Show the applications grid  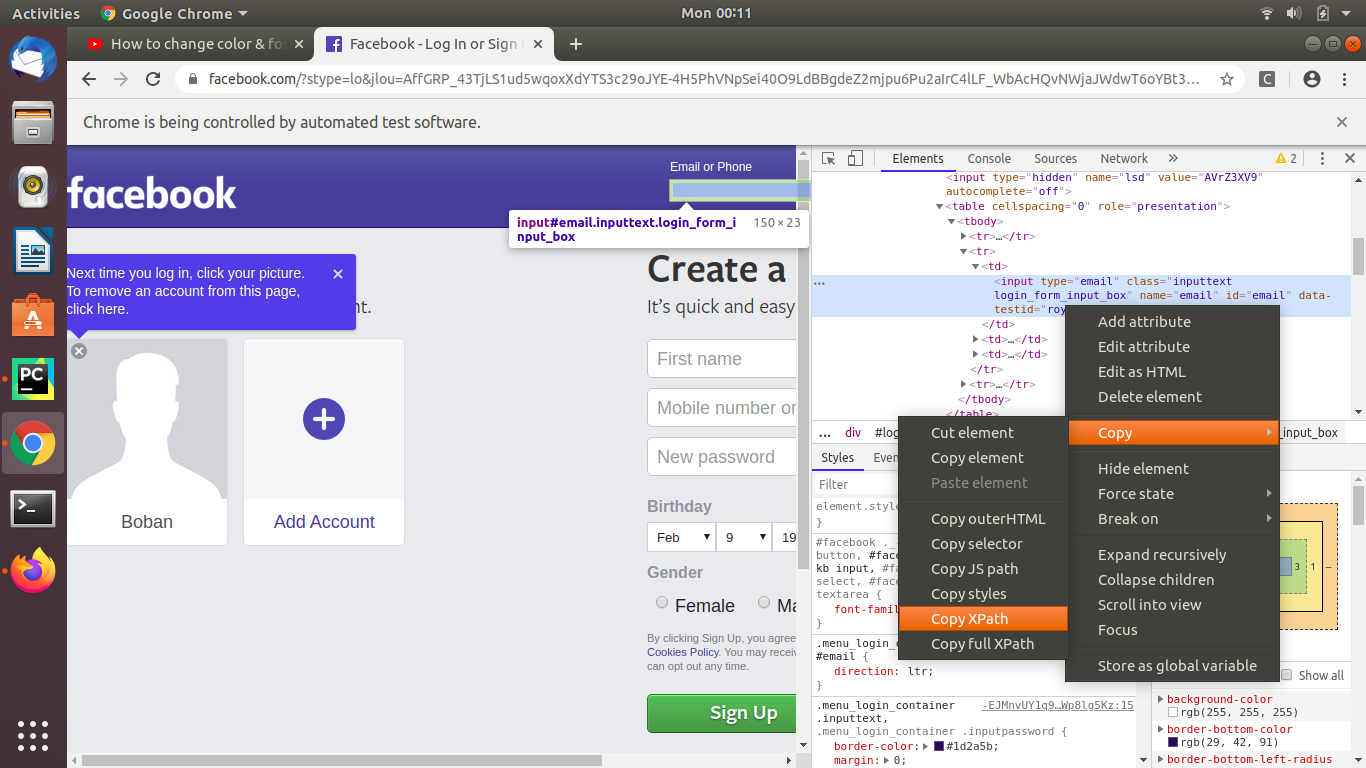click(x=33, y=734)
